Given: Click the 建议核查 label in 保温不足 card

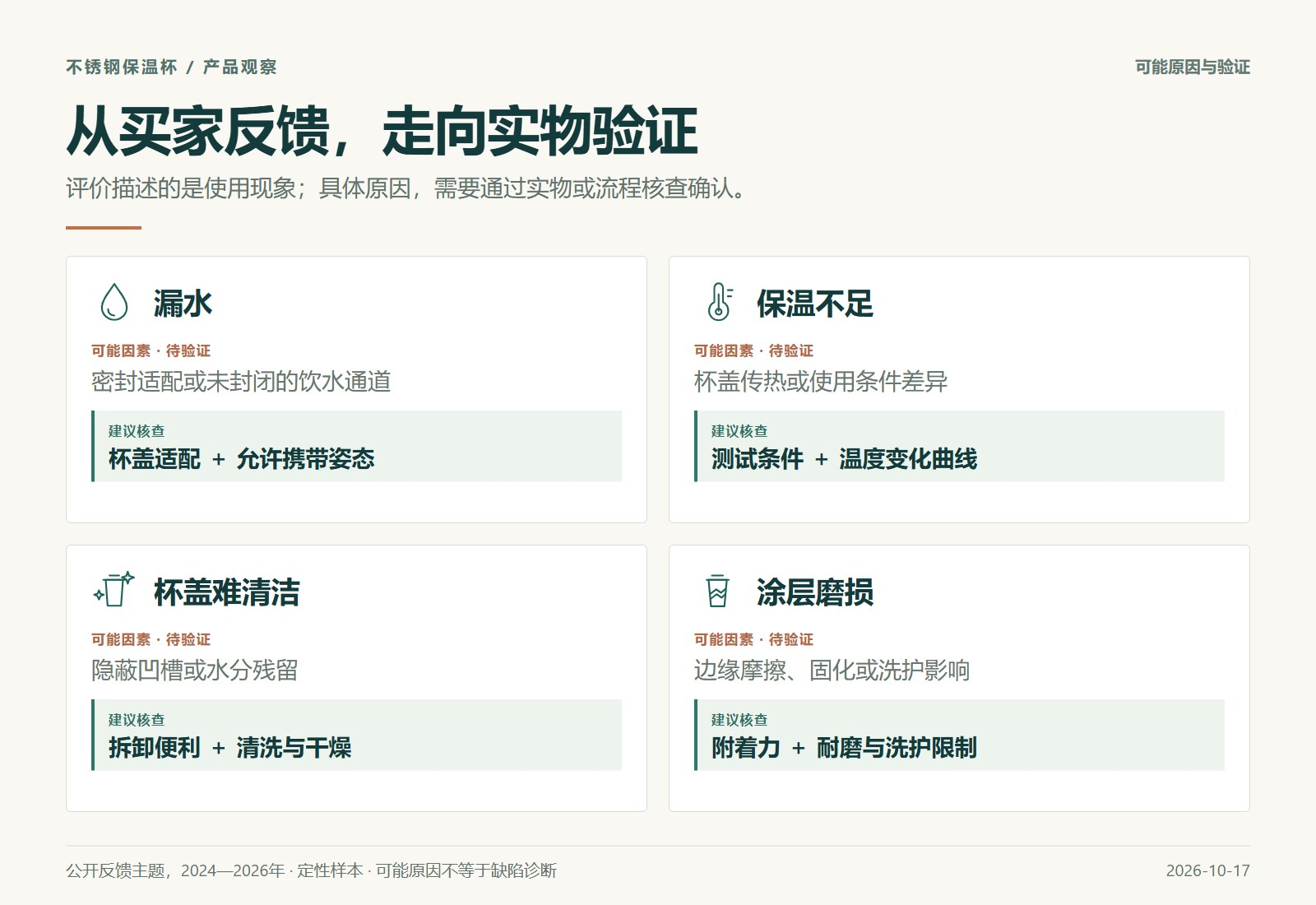Looking at the screenshot, I should tap(739, 431).
